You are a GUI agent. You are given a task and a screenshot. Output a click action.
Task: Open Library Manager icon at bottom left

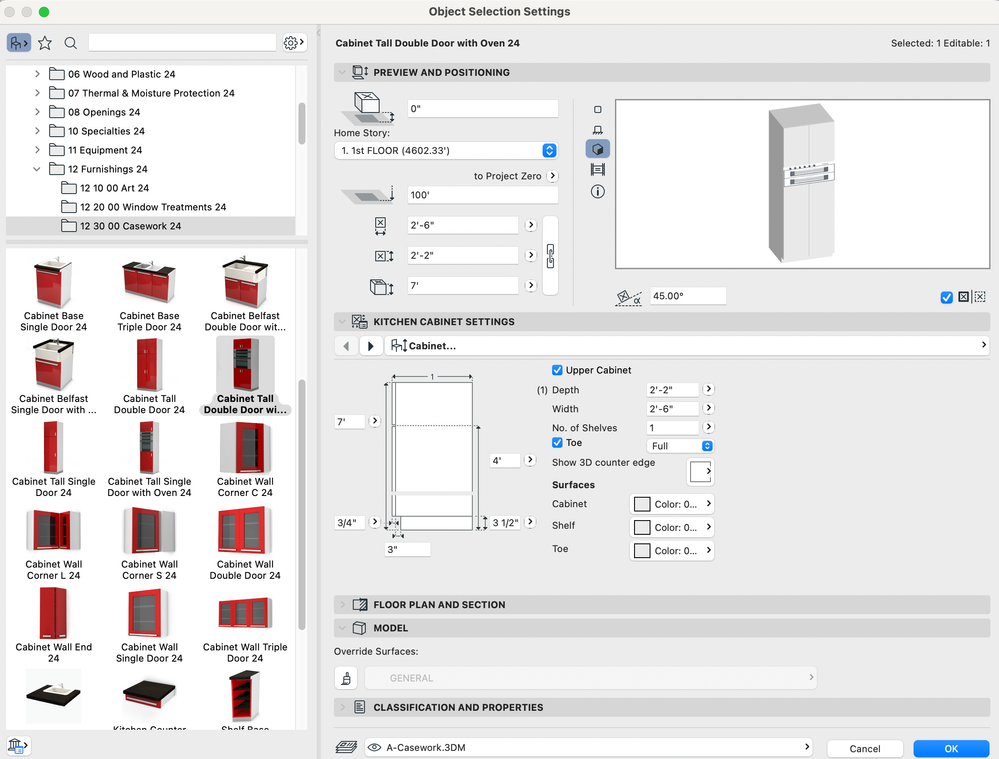point(17,745)
